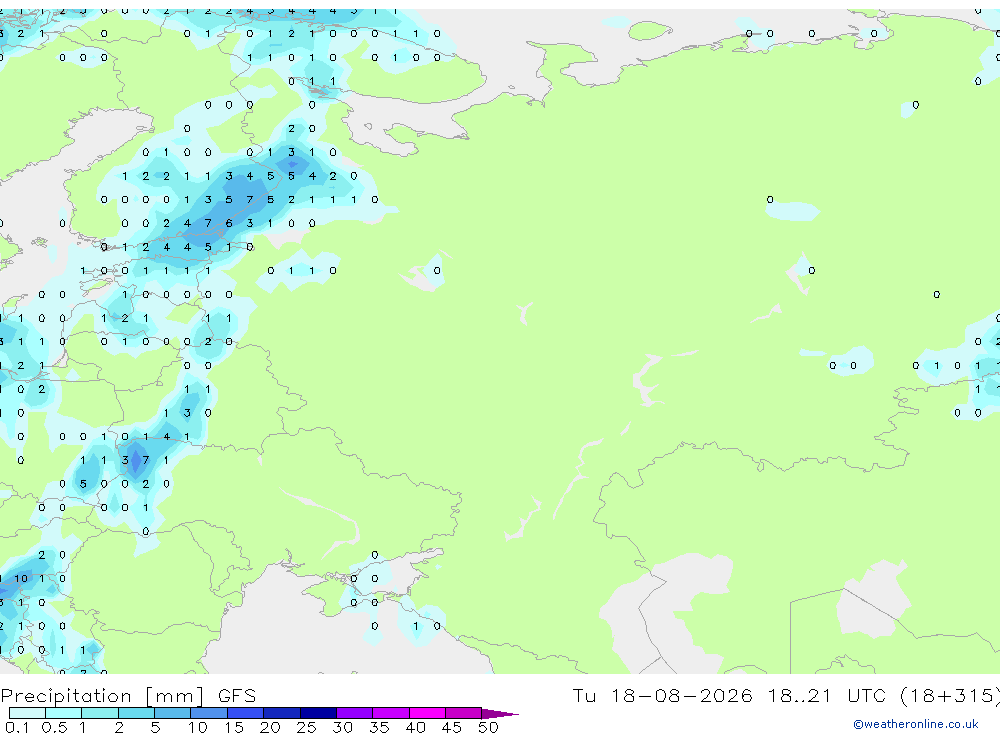Screen dimensions: 1000x733
Task: Click the 10 to 15 mm legend swatch
Action: pyautogui.click(x=209, y=713)
